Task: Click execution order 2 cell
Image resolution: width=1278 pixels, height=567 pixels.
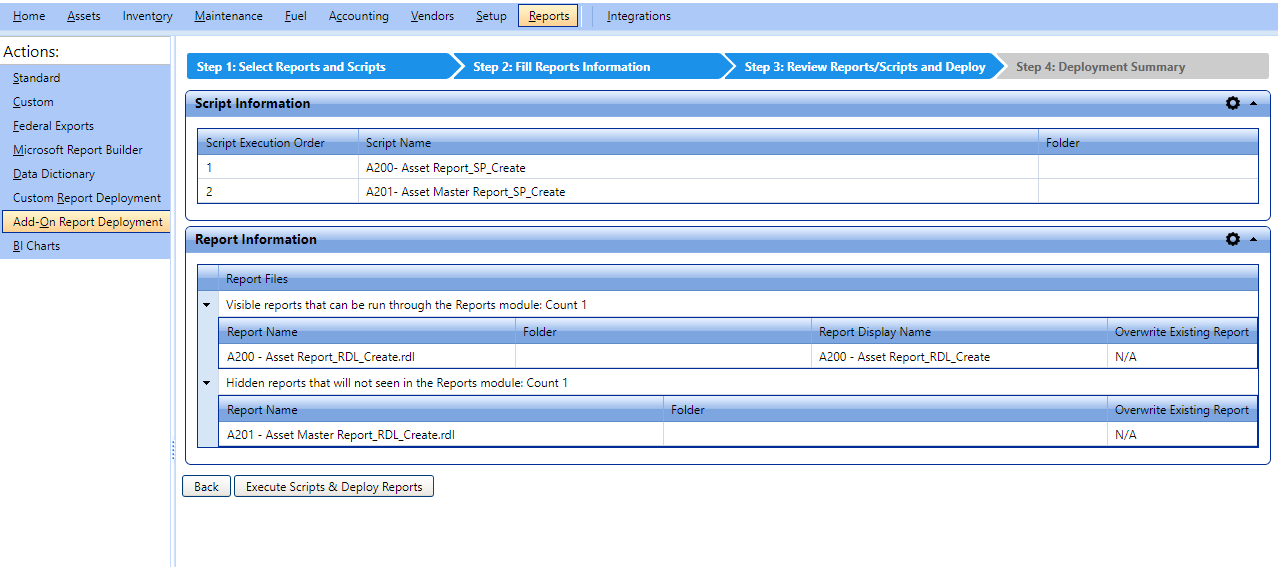Action: (x=278, y=191)
